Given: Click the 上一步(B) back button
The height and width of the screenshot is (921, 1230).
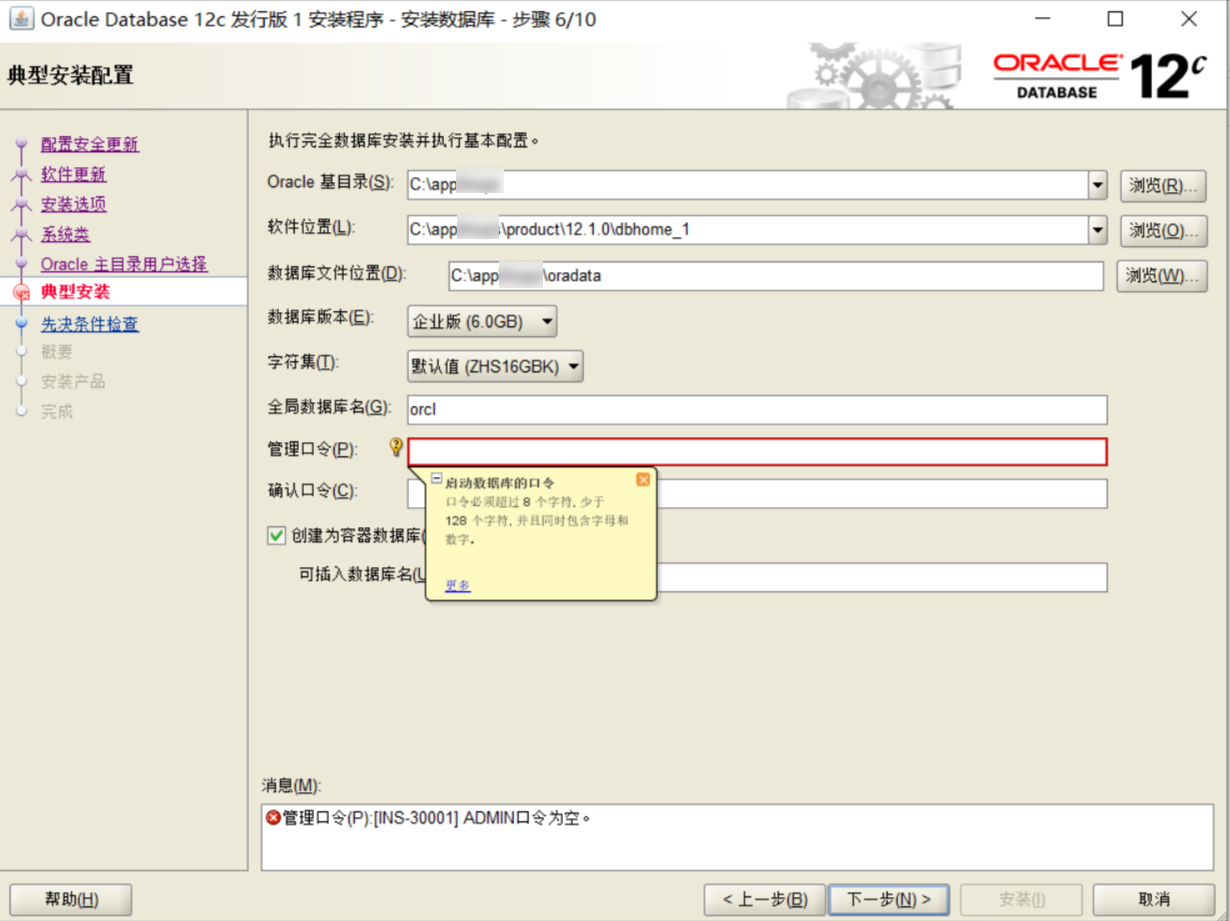Looking at the screenshot, I should tap(765, 899).
